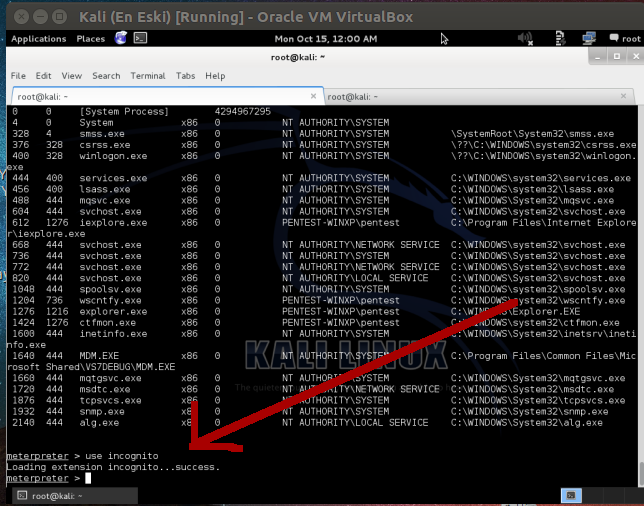Click the mqsvc.exe process name
This screenshot has height=506, width=644.
pyautogui.click(x=105, y=200)
